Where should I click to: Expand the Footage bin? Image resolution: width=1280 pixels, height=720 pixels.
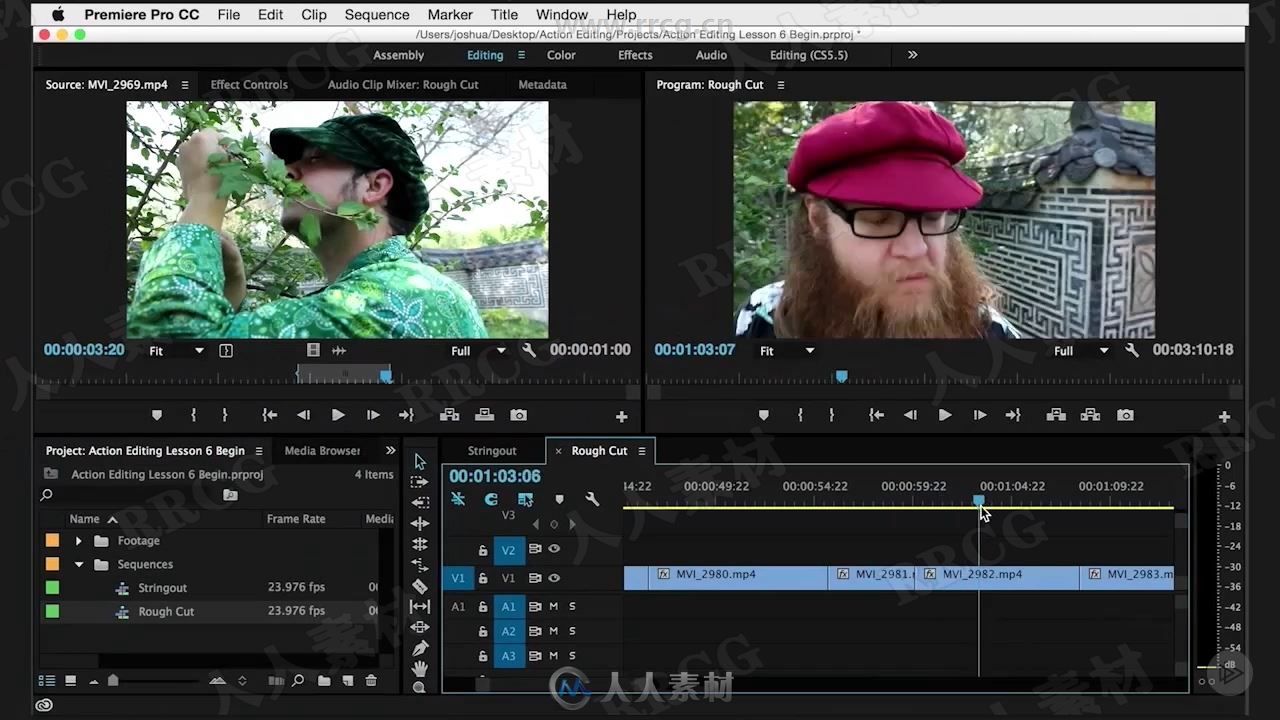click(78, 541)
